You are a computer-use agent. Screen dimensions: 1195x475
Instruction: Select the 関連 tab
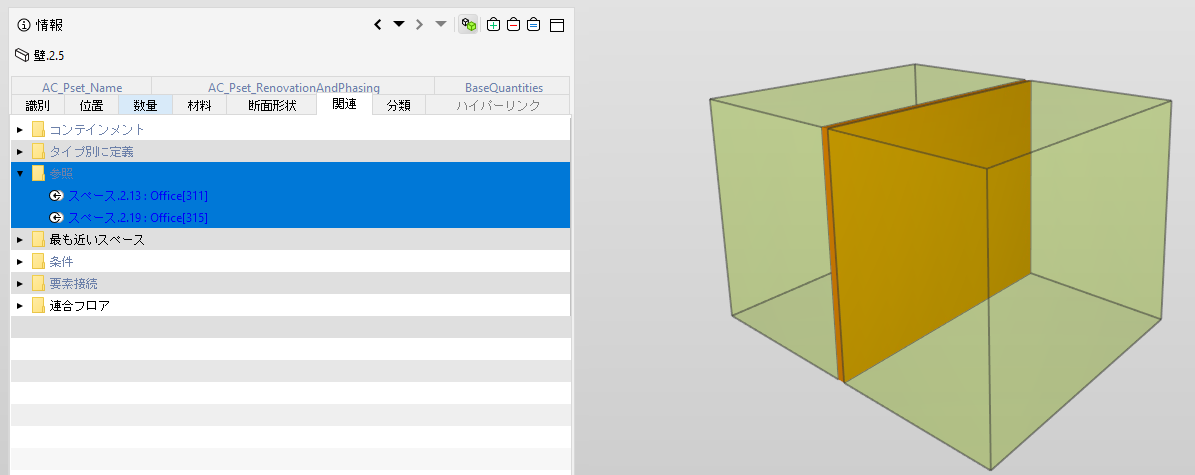[x=344, y=104]
